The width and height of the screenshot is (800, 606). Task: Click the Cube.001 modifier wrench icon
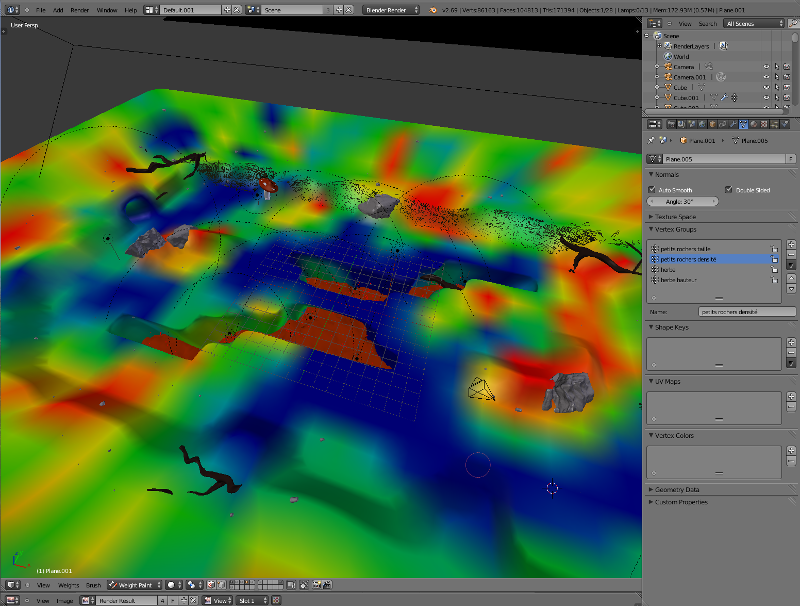click(x=724, y=97)
